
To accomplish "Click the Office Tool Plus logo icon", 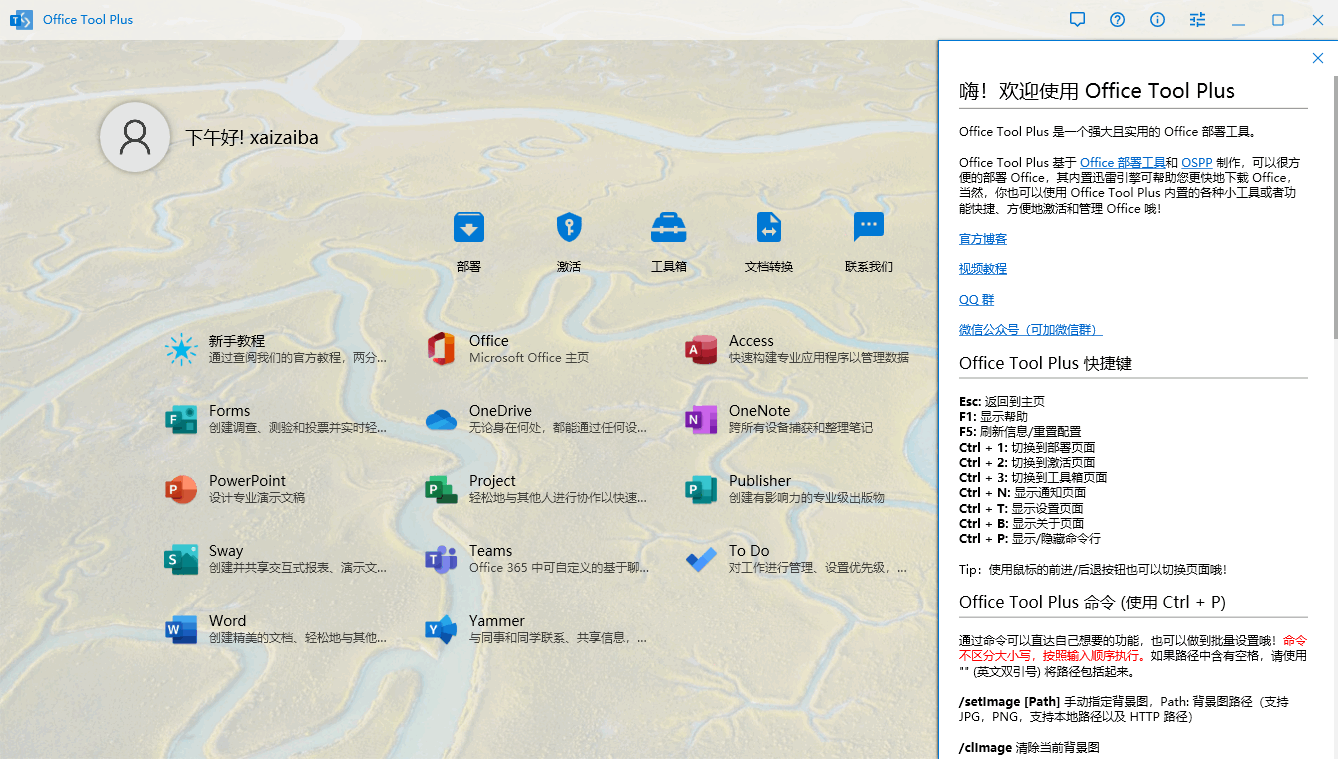I will [x=21, y=20].
